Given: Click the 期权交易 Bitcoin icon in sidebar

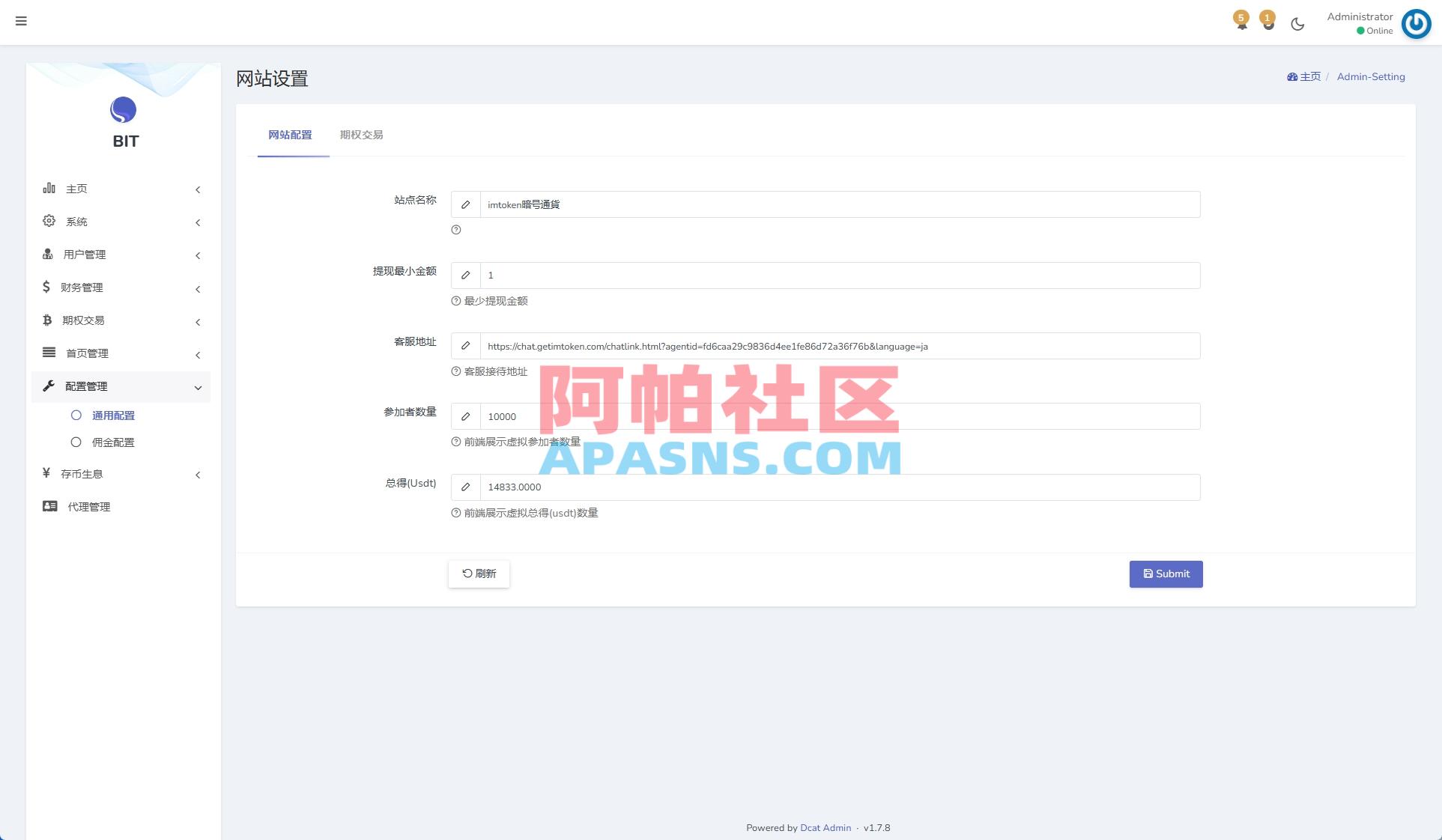Looking at the screenshot, I should [46, 320].
